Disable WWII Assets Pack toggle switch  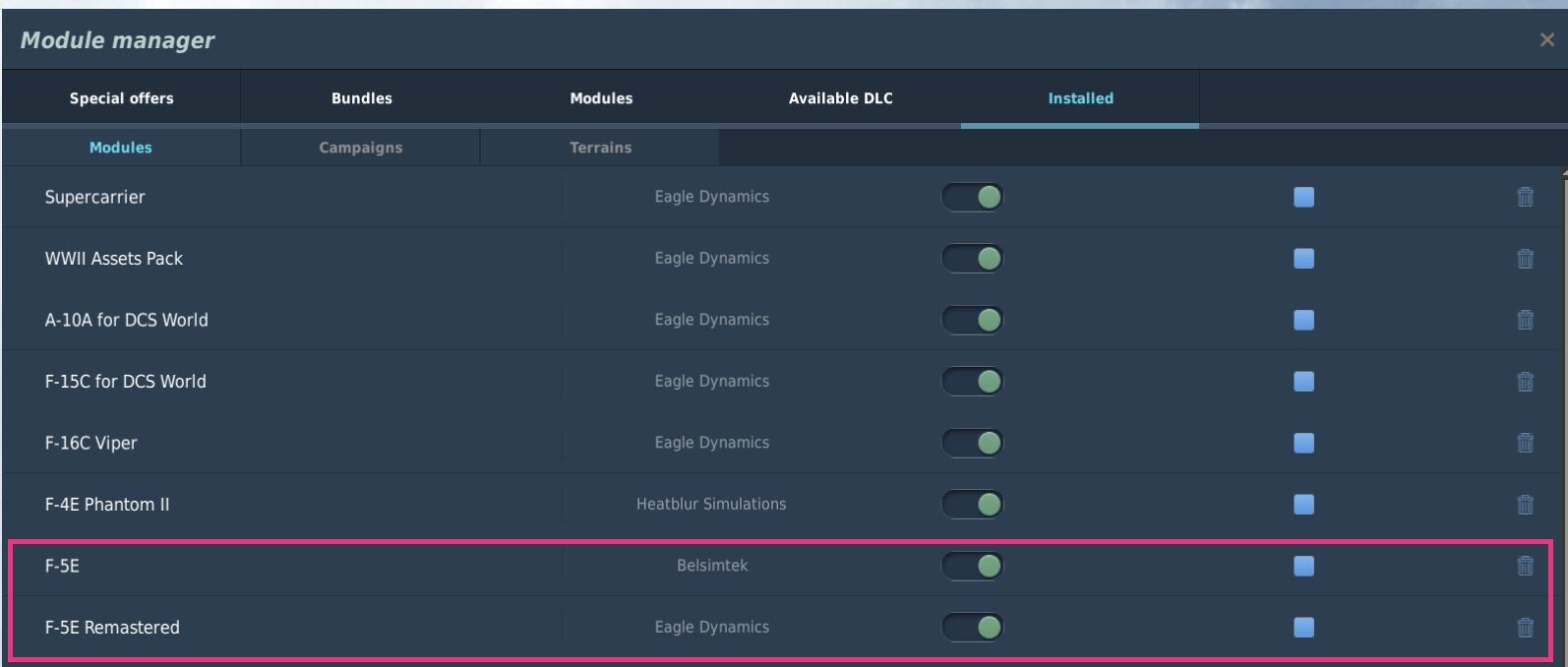[972, 259]
